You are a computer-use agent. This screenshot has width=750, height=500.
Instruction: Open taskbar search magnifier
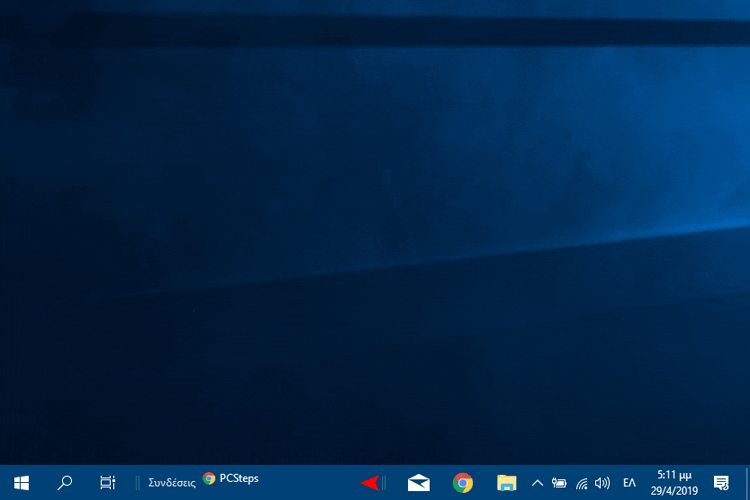coord(65,483)
